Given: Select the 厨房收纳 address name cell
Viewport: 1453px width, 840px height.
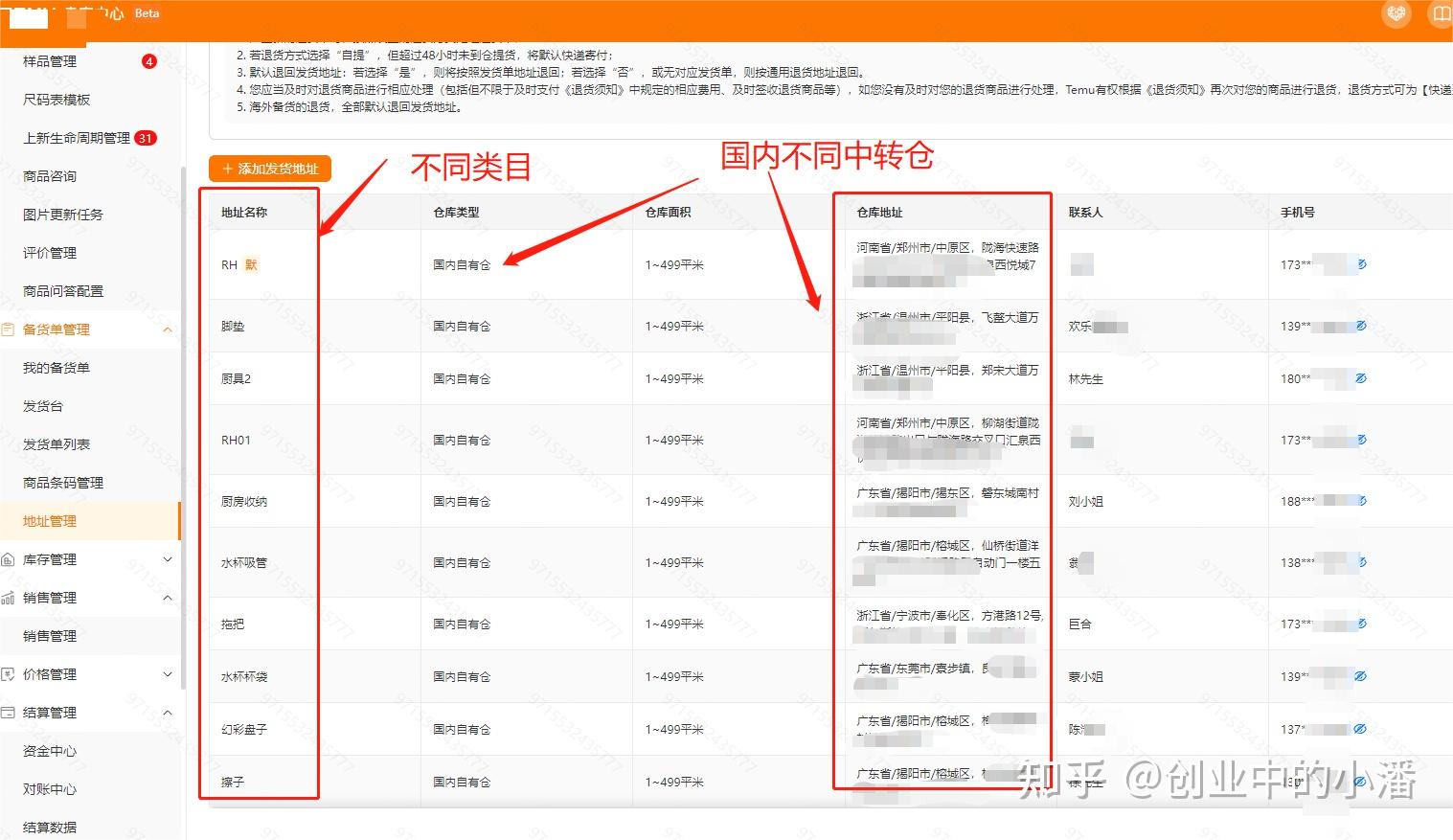Looking at the screenshot, I should 244,502.
